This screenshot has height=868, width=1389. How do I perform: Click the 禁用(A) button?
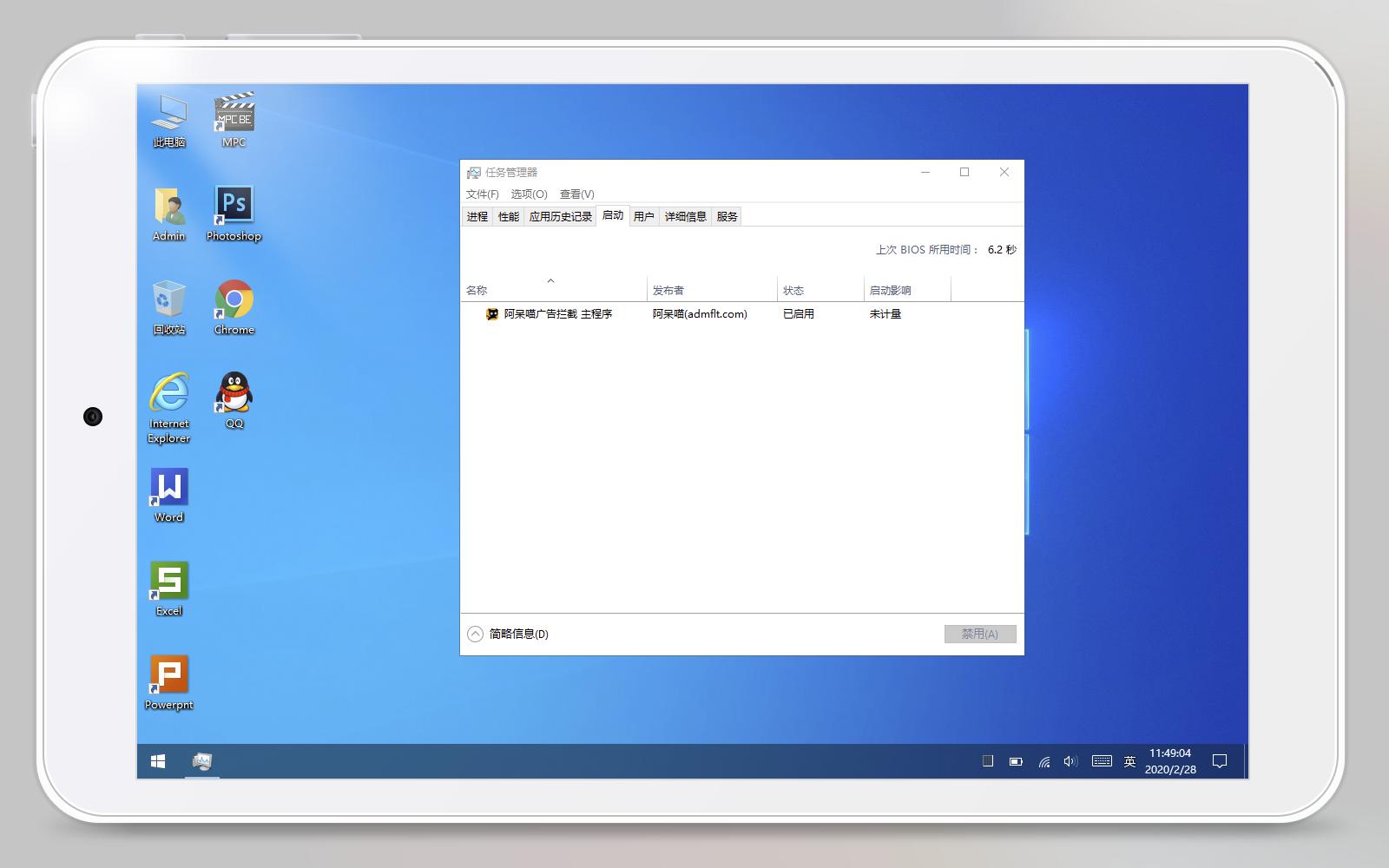click(x=980, y=634)
